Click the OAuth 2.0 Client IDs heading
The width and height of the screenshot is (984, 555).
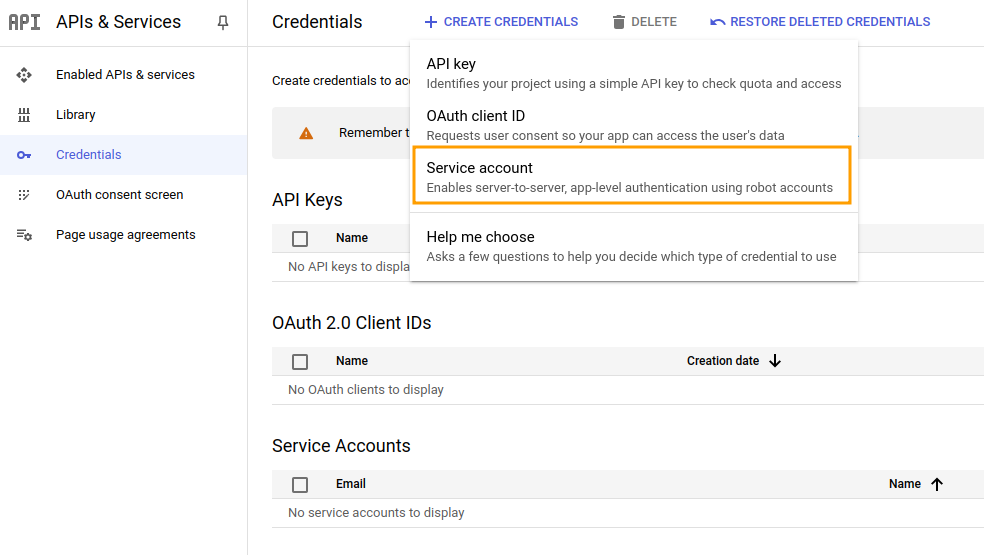click(x=351, y=323)
